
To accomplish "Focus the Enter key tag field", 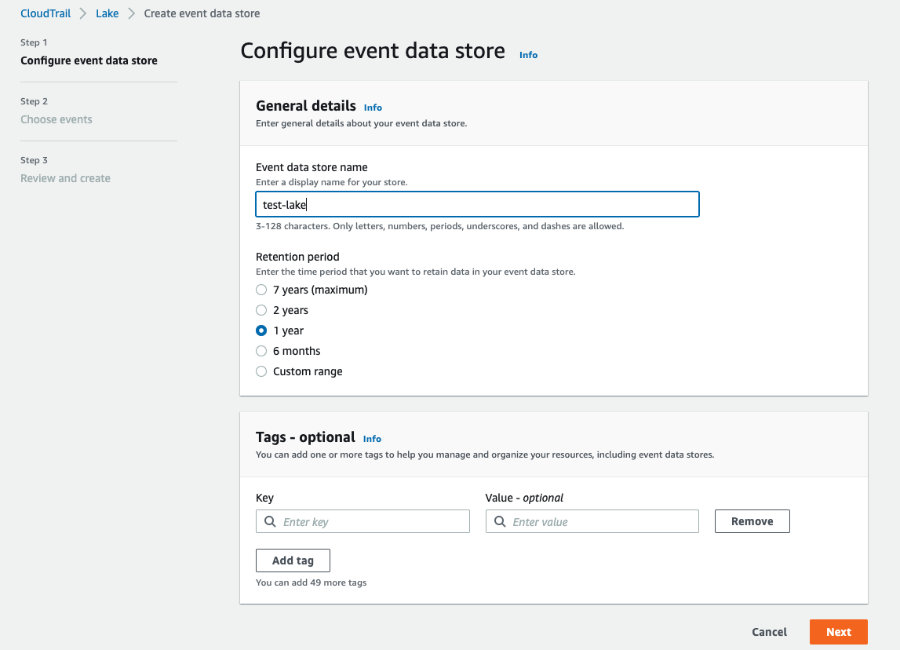I will (363, 521).
